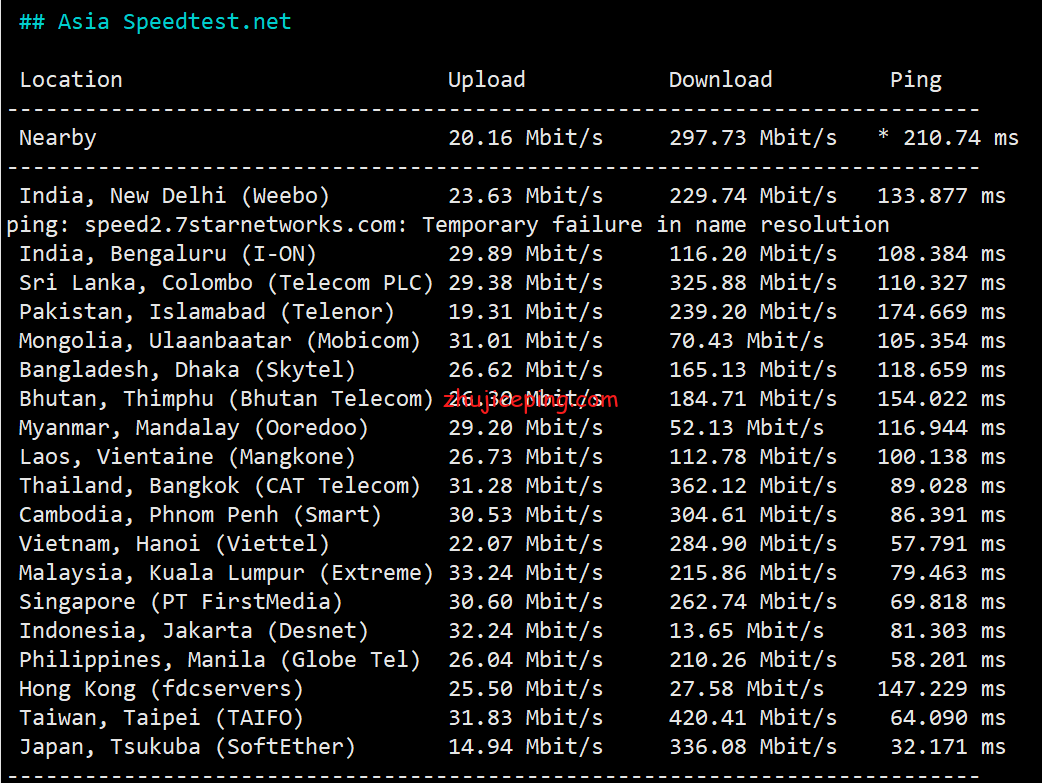Select the India, Bengaluru (I-ON) entry
The height and width of the screenshot is (783, 1042).
pyautogui.click(x=167, y=254)
